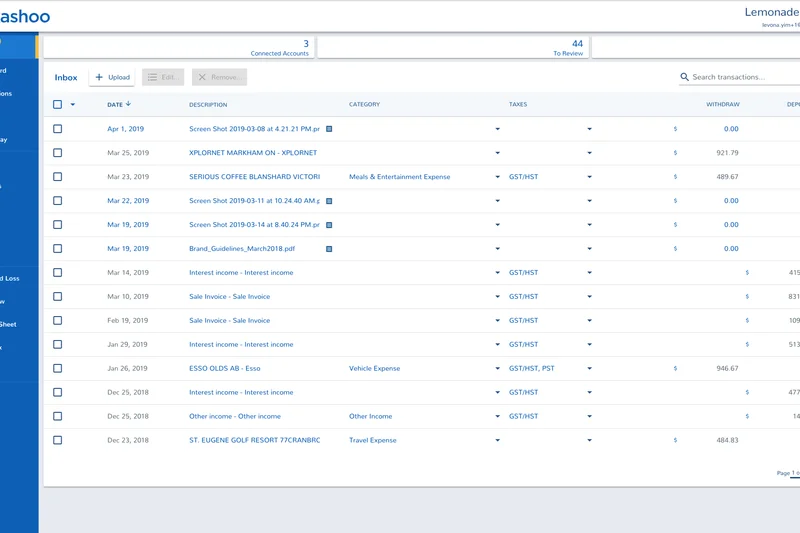
Task: Open the Connected Accounts summary tab
Action: [180, 47]
